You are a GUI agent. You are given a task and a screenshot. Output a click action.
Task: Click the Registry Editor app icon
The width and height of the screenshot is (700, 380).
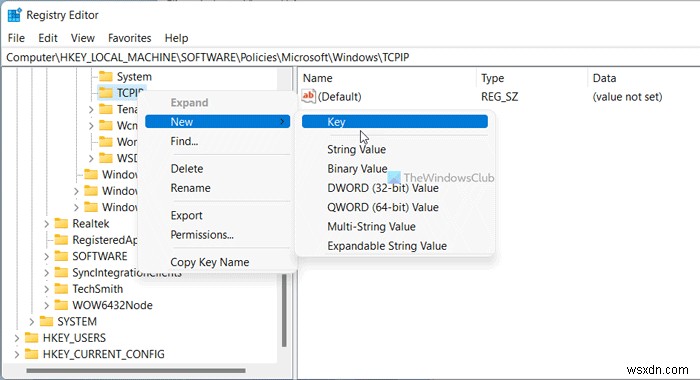(14, 15)
